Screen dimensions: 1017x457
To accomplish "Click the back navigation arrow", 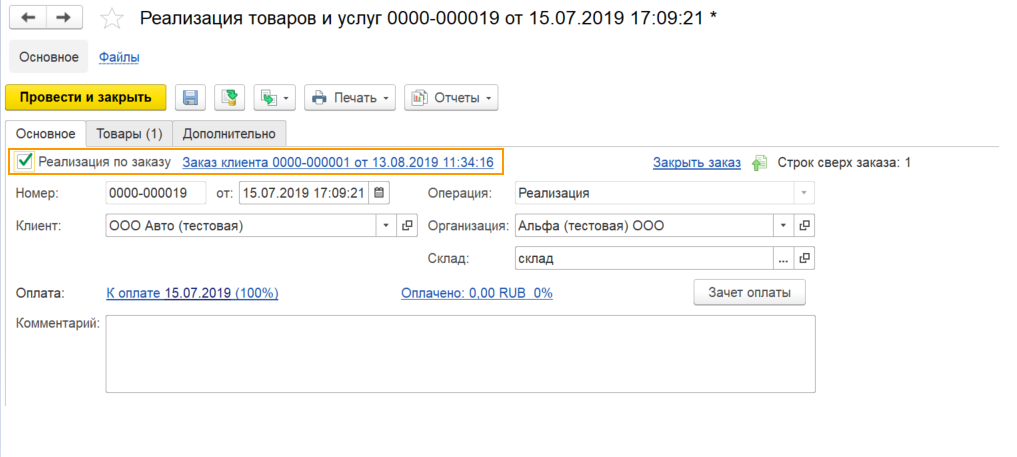I will coord(28,19).
